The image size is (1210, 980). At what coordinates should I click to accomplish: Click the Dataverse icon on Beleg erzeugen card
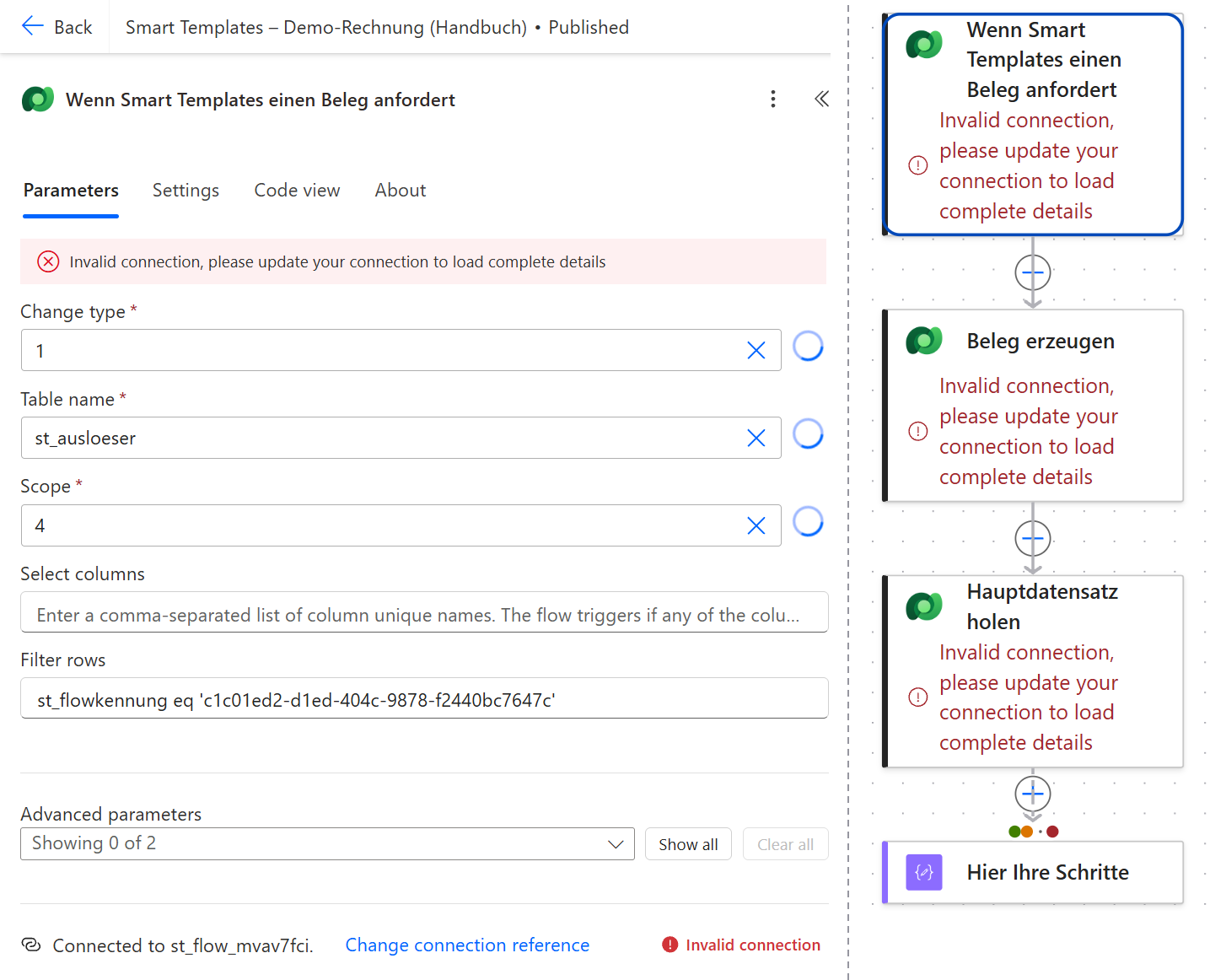tap(924, 341)
